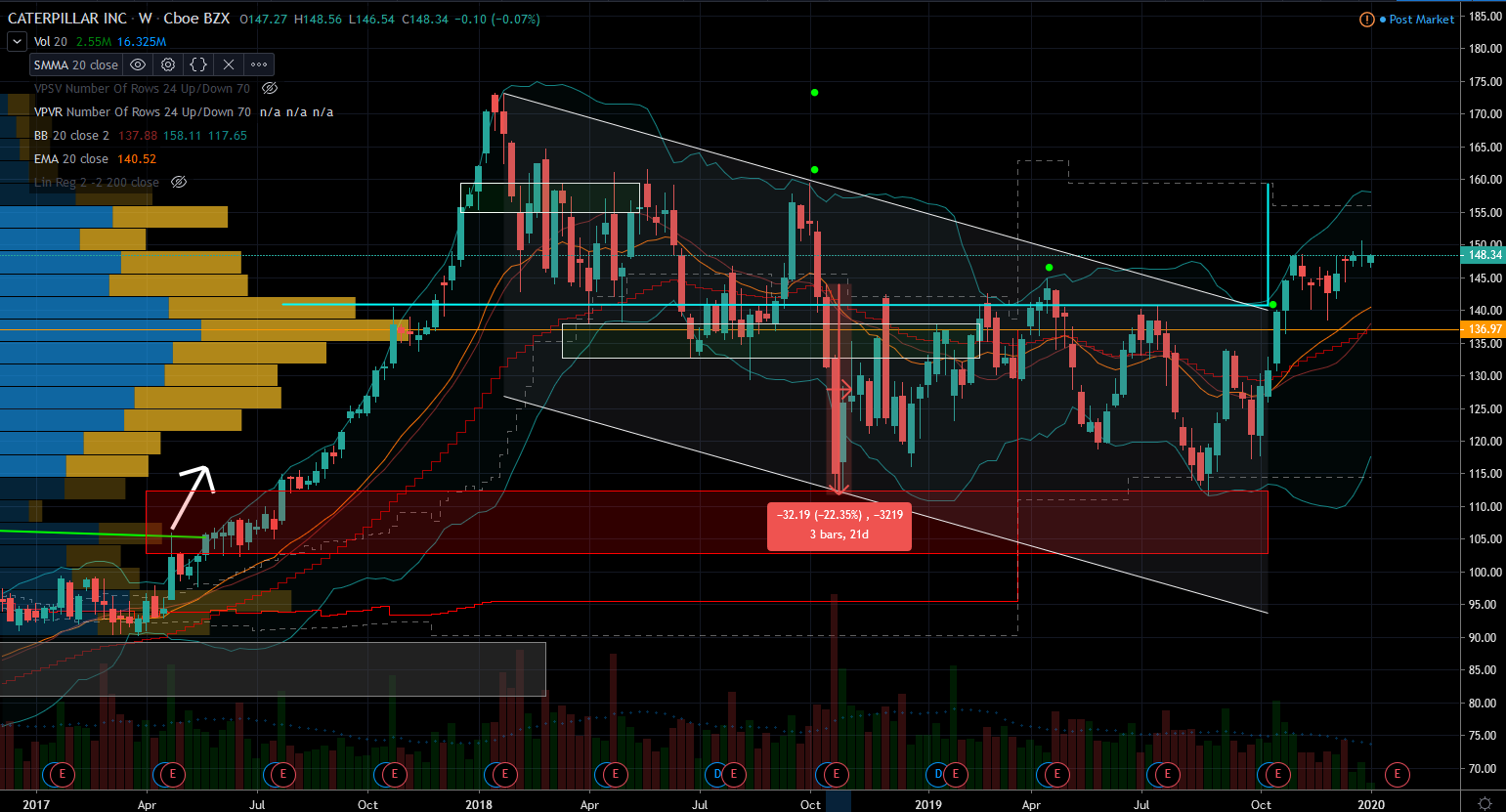
Task: Click the BB lower value 117.65
Action: [x=228, y=135]
